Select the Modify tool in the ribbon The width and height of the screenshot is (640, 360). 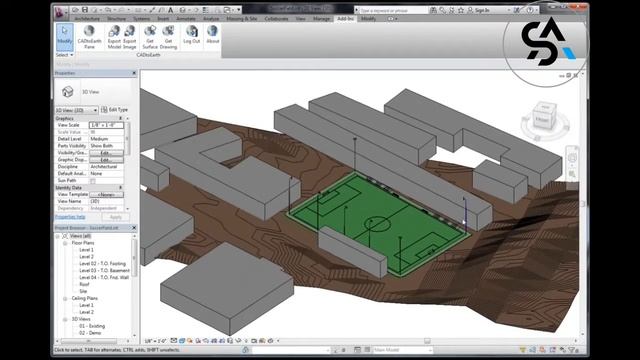coord(64,37)
